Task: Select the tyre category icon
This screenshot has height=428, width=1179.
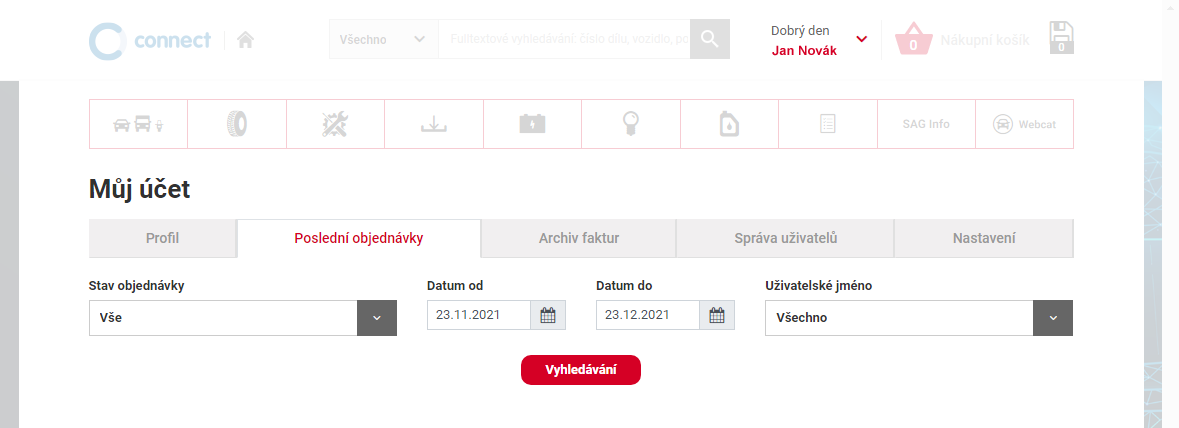Action: (x=237, y=124)
